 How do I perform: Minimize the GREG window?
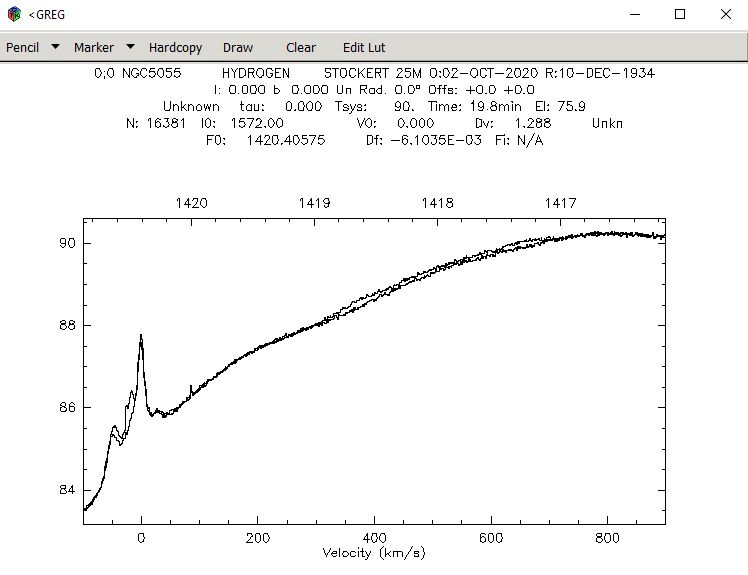pyautogui.click(x=635, y=14)
